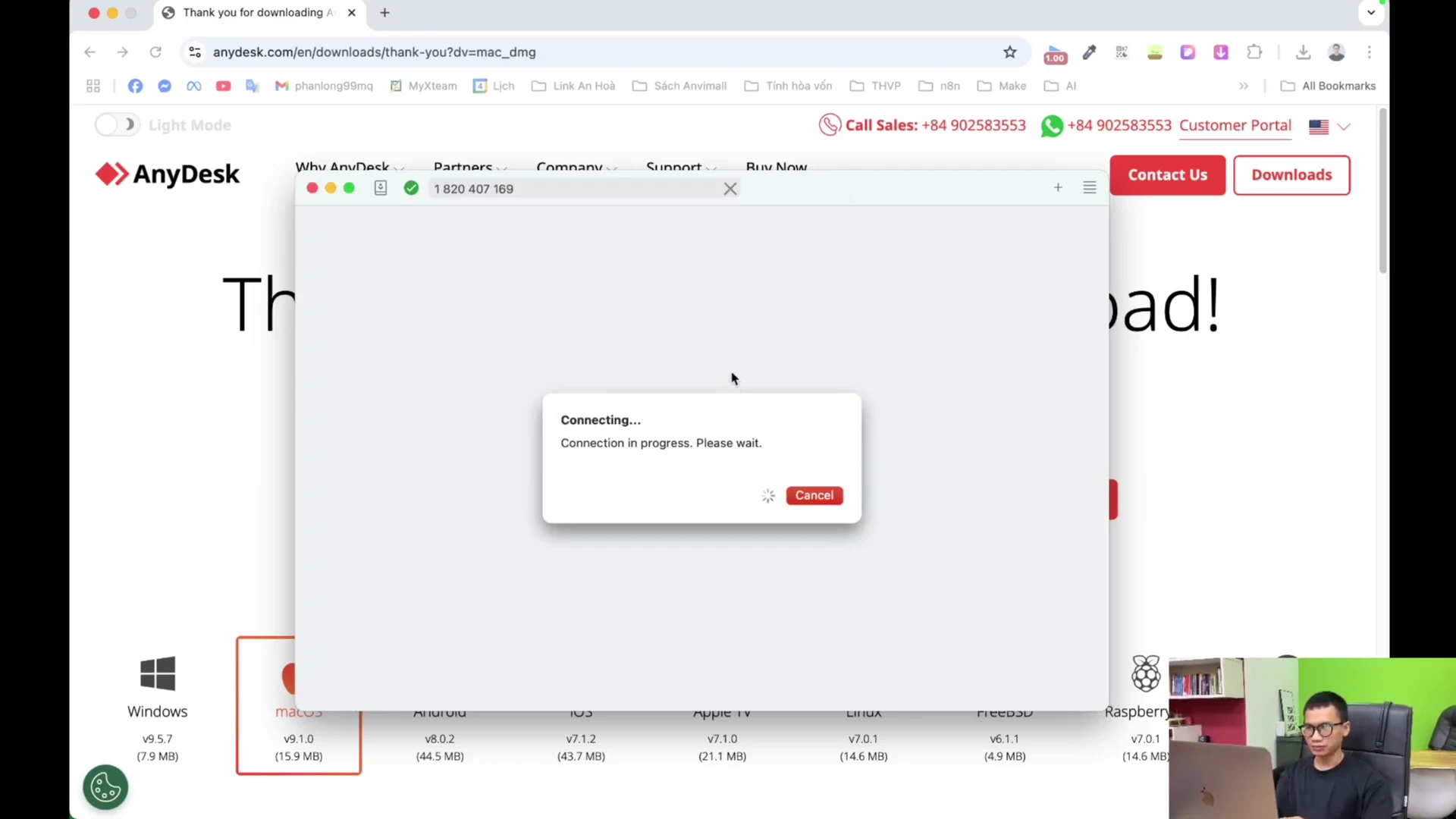Screen dimensions: 1456x819
Task: Click the eyedropper extension icon
Action: 1089,52
